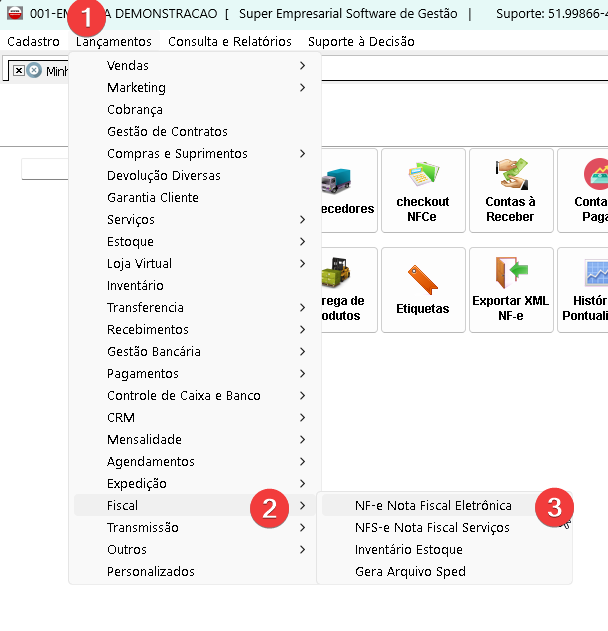Open Exportar XML NF-e shortcut
The width and height of the screenshot is (608, 631).
coord(510,290)
